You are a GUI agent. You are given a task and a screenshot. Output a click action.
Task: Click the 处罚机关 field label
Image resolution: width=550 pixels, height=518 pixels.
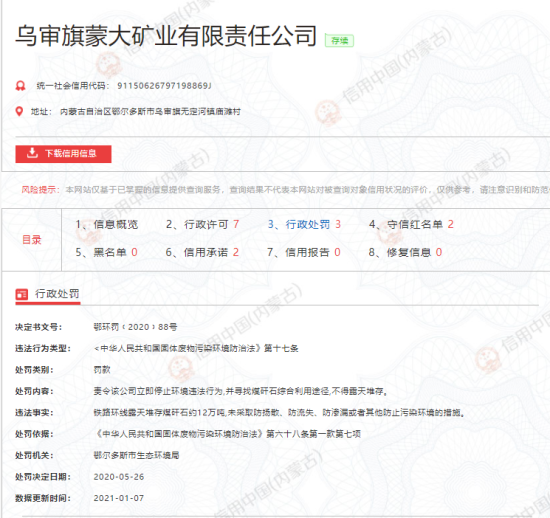point(34,456)
